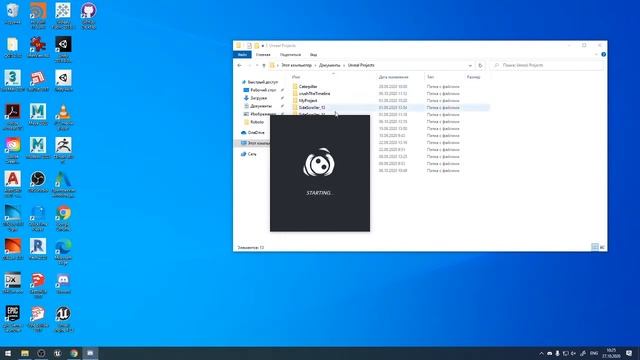Switch Explorer to large icons view button

(602, 247)
